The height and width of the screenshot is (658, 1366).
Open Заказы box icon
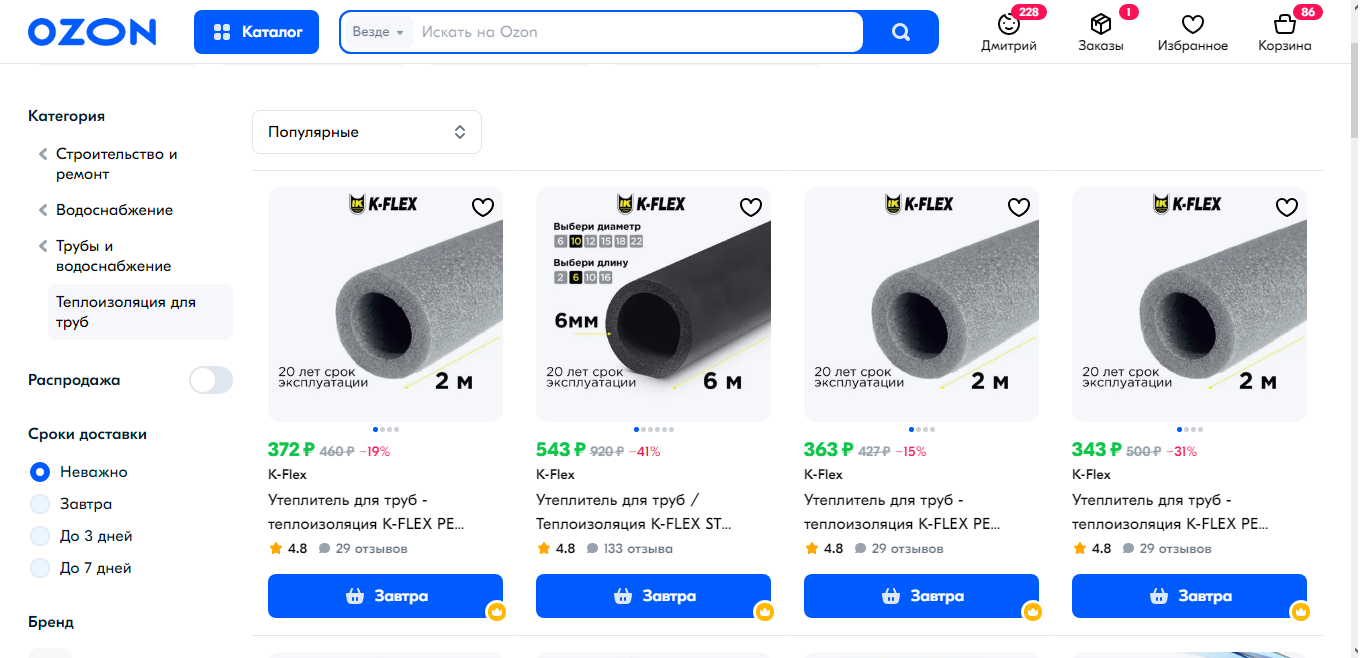(1100, 24)
